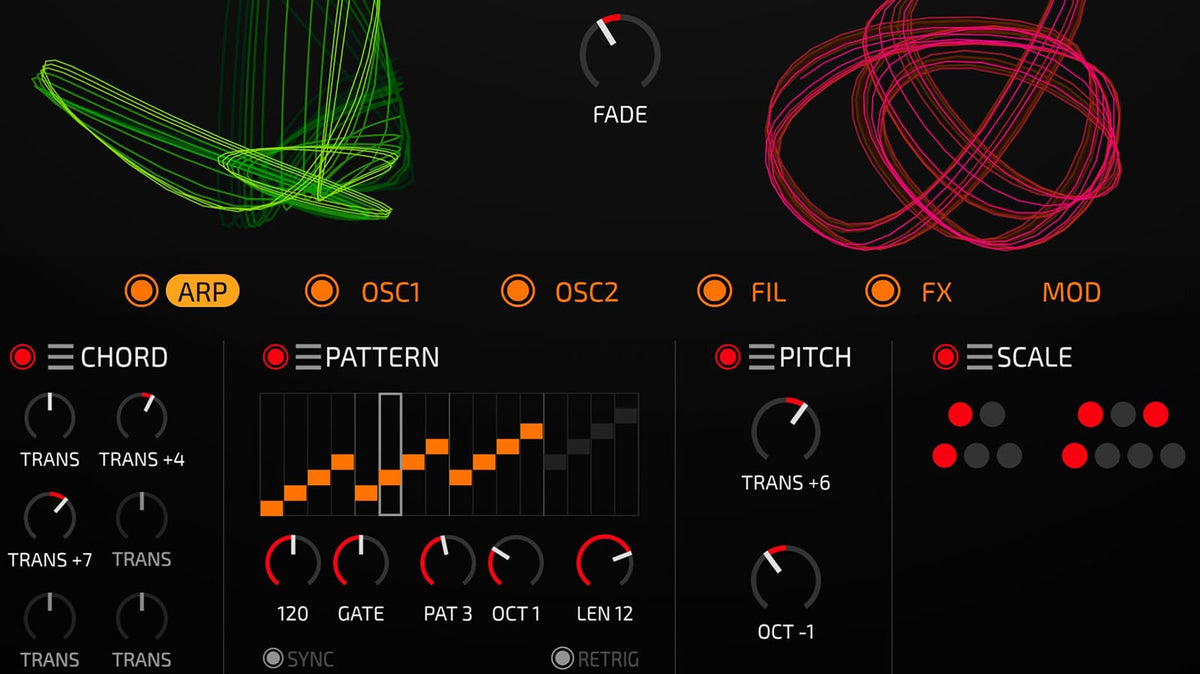Toggle the ARP section power button
Screen dimensions: 1200x674
pyautogui.click(x=142, y=291)
